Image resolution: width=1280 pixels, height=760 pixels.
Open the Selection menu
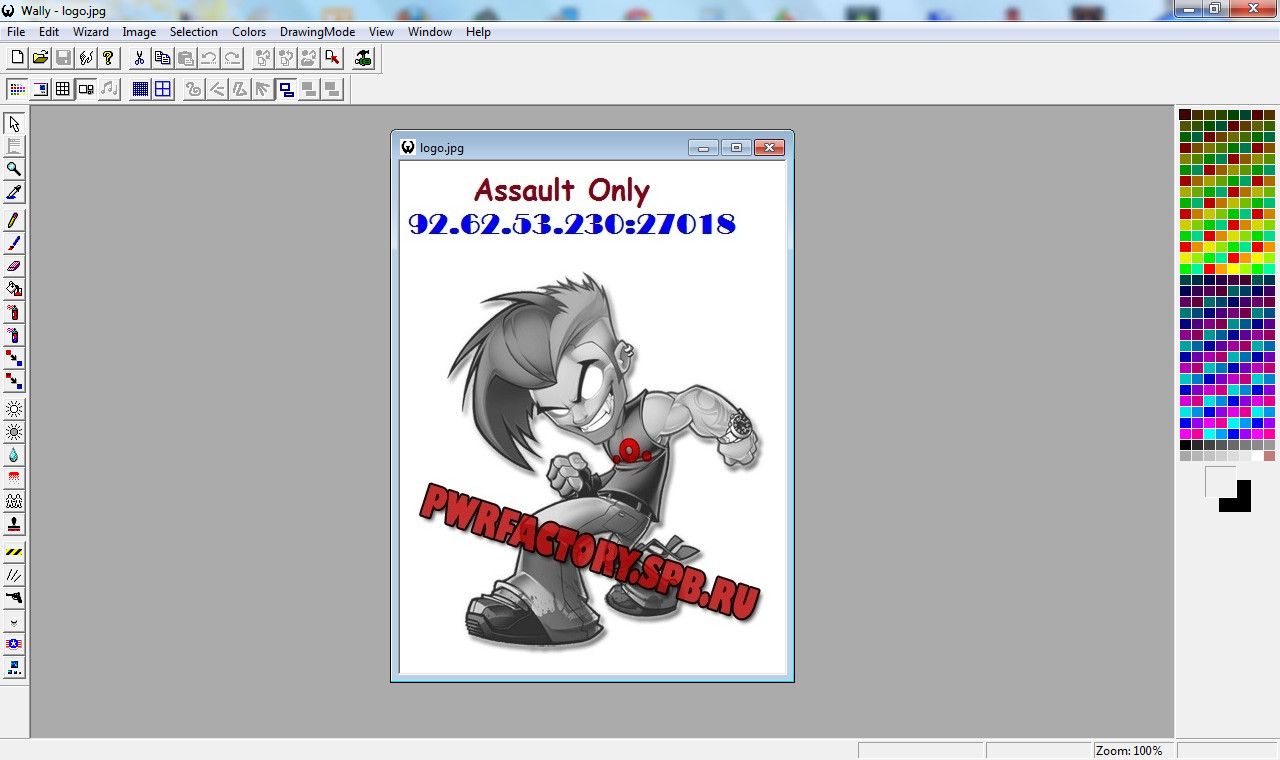pyautogui.click(x=193, y=32)
